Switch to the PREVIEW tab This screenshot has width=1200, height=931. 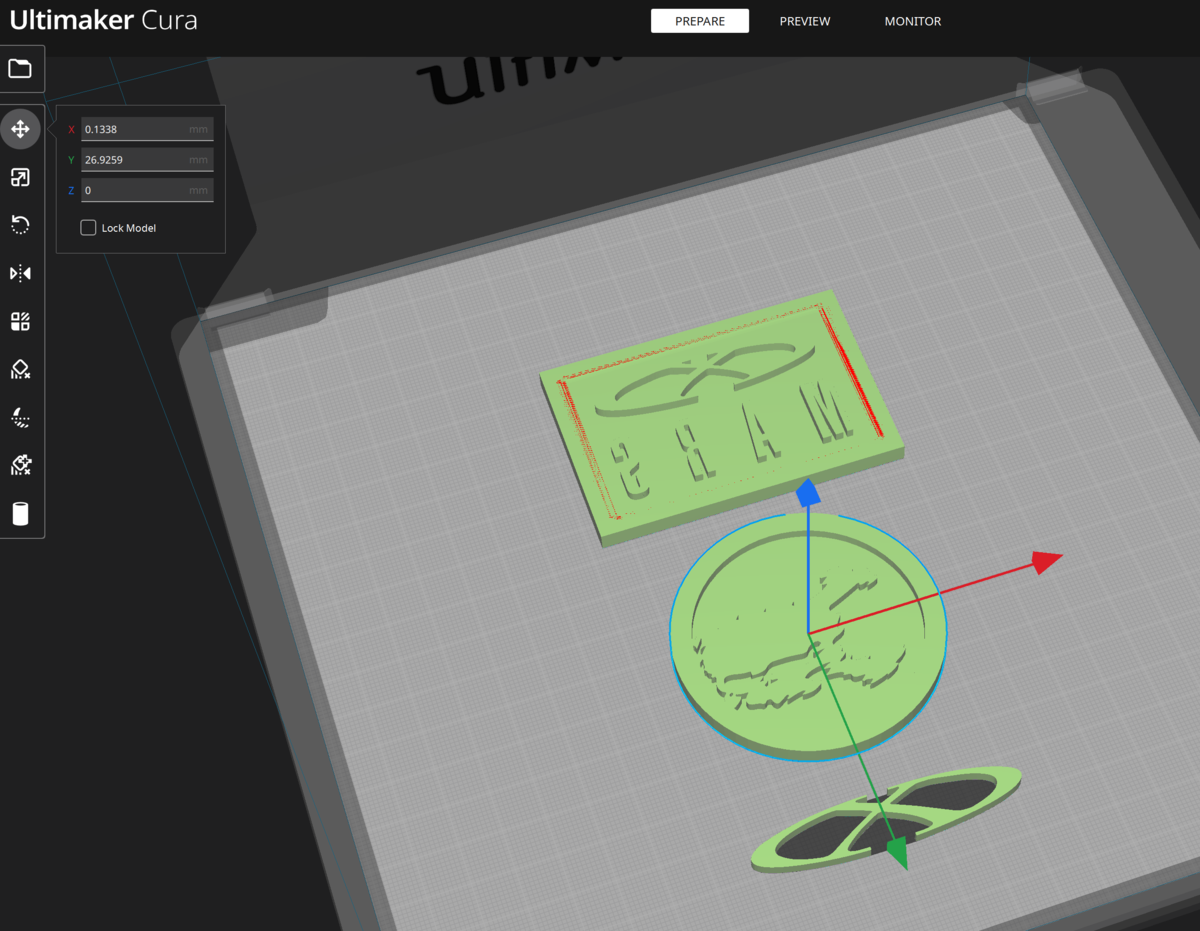coord(805,21)
